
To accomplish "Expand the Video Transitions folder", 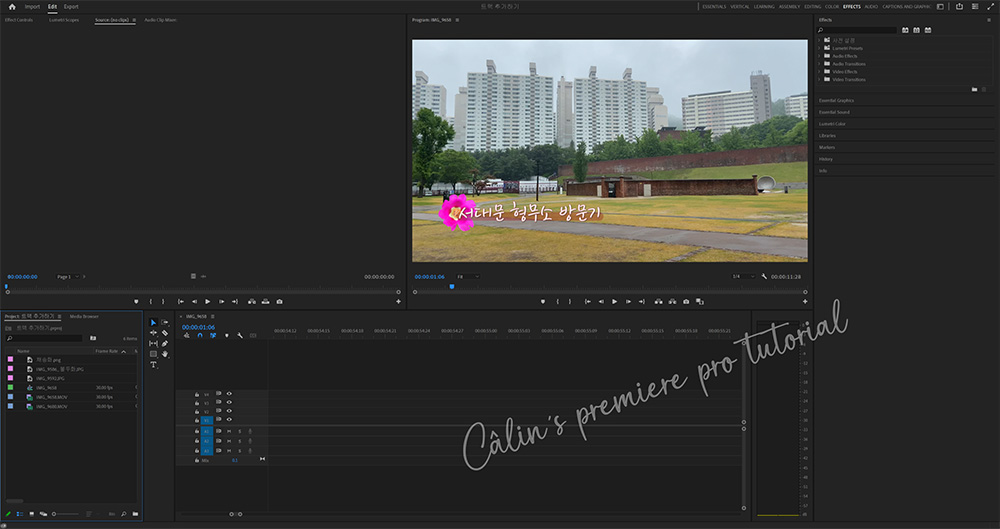I will (x=819, y=80).
